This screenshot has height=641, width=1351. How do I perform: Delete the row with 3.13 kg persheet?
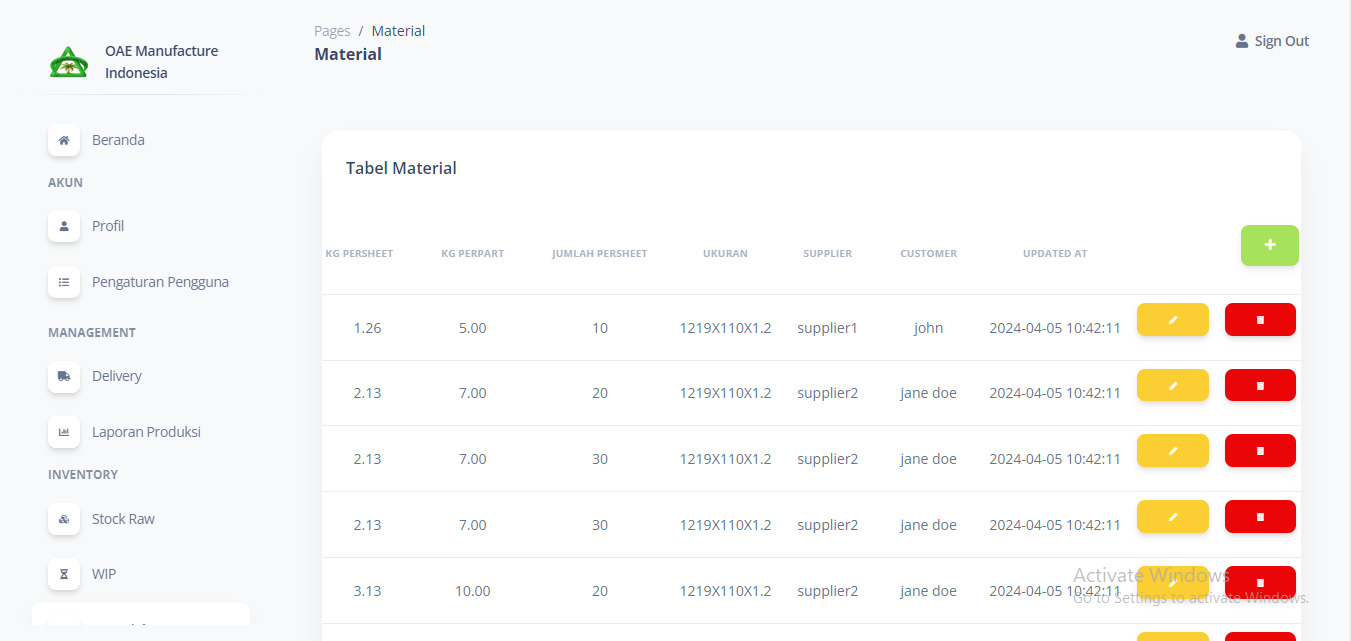1260,582
